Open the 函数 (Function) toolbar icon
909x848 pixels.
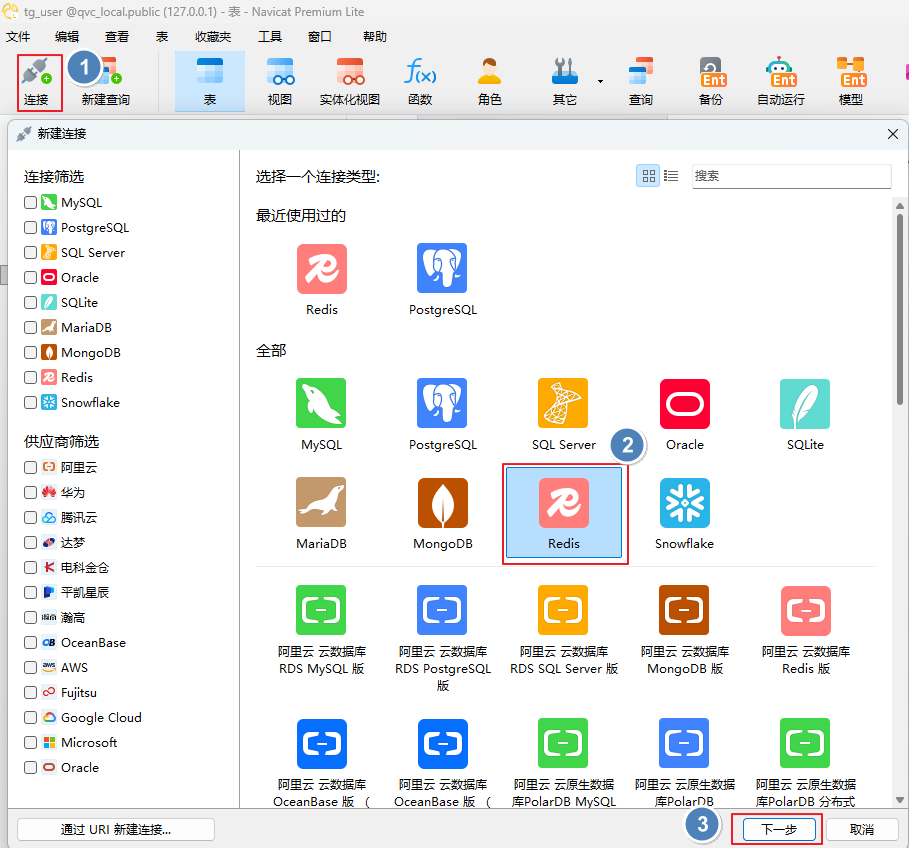[420, 82]
